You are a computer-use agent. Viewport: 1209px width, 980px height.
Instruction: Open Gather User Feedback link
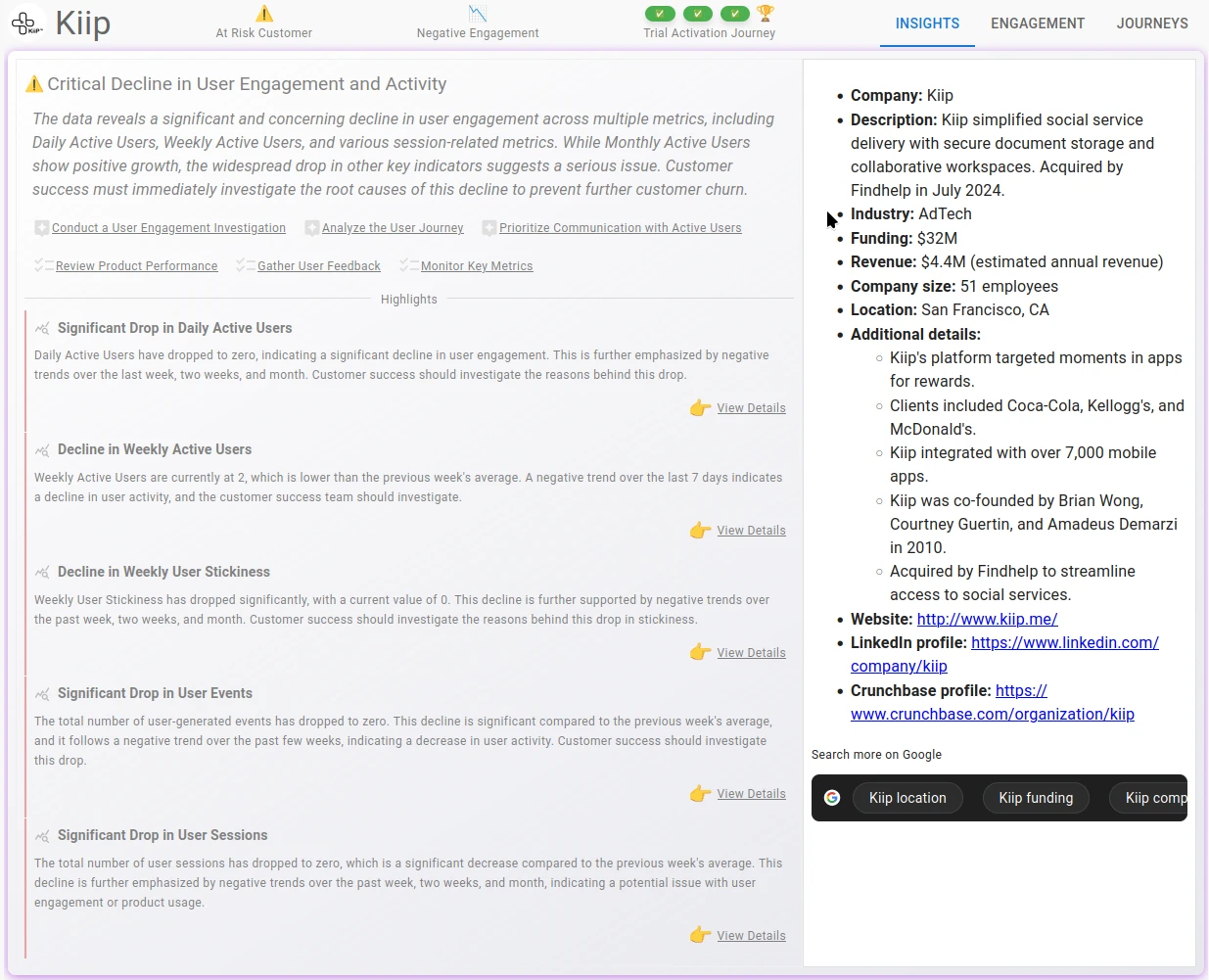[319, 266]
